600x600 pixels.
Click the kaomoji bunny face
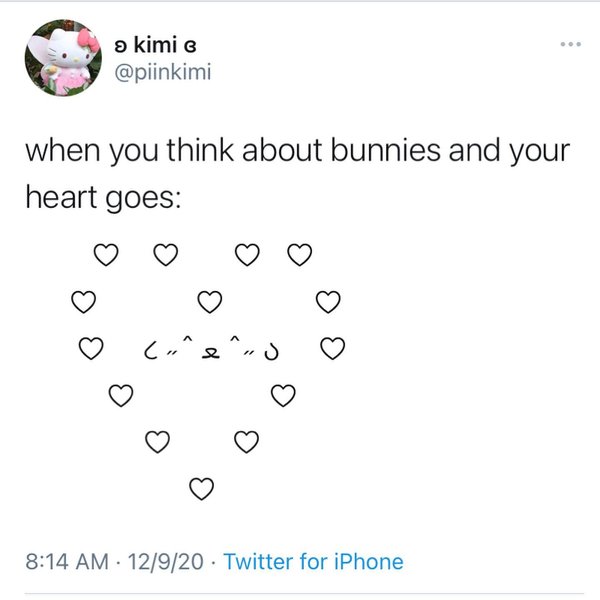[x=211, y=348]
